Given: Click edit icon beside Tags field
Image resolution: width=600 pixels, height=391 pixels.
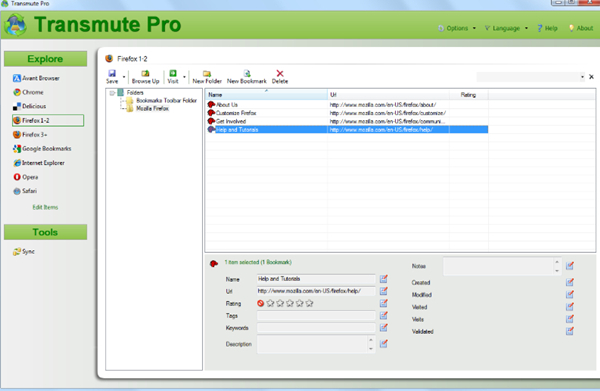Looking at the screenshot, I should 384,316.
